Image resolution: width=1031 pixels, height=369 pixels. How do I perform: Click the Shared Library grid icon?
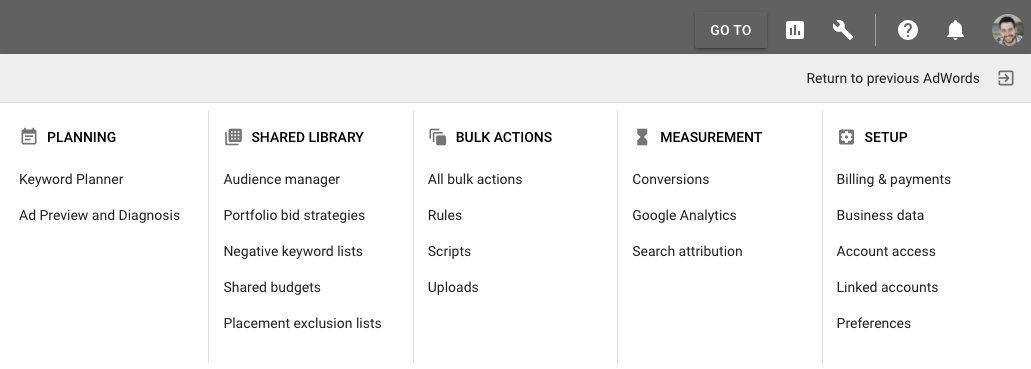coord(233,137)
